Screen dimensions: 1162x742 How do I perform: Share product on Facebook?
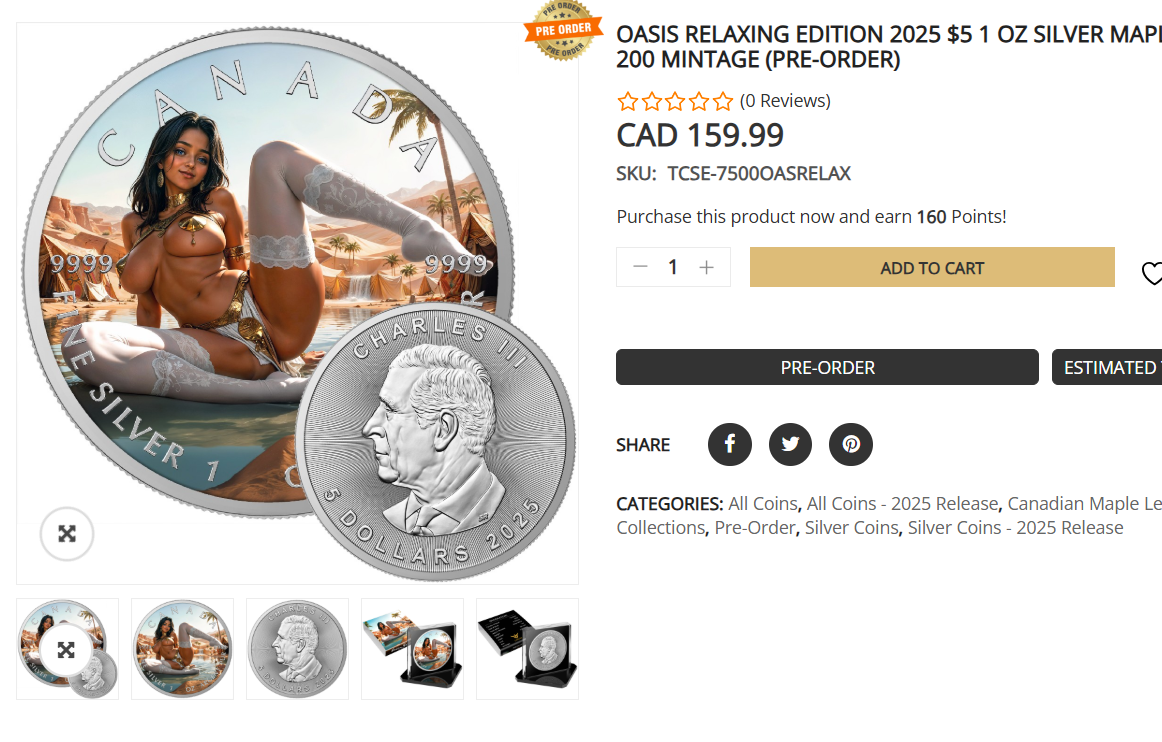pyautogui.click(x=730, y=444)
